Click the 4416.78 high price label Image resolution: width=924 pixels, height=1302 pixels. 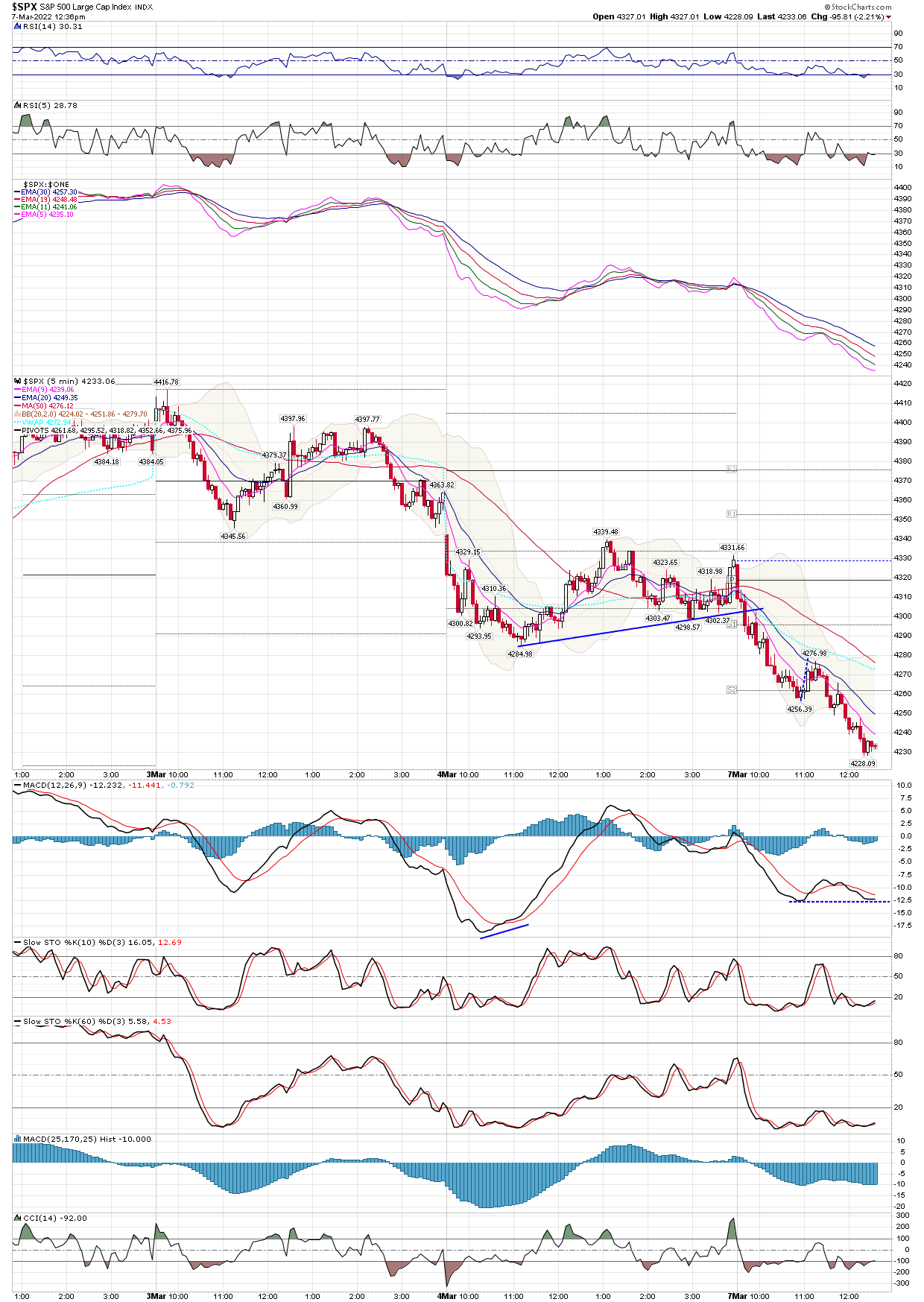coord(166,382)
